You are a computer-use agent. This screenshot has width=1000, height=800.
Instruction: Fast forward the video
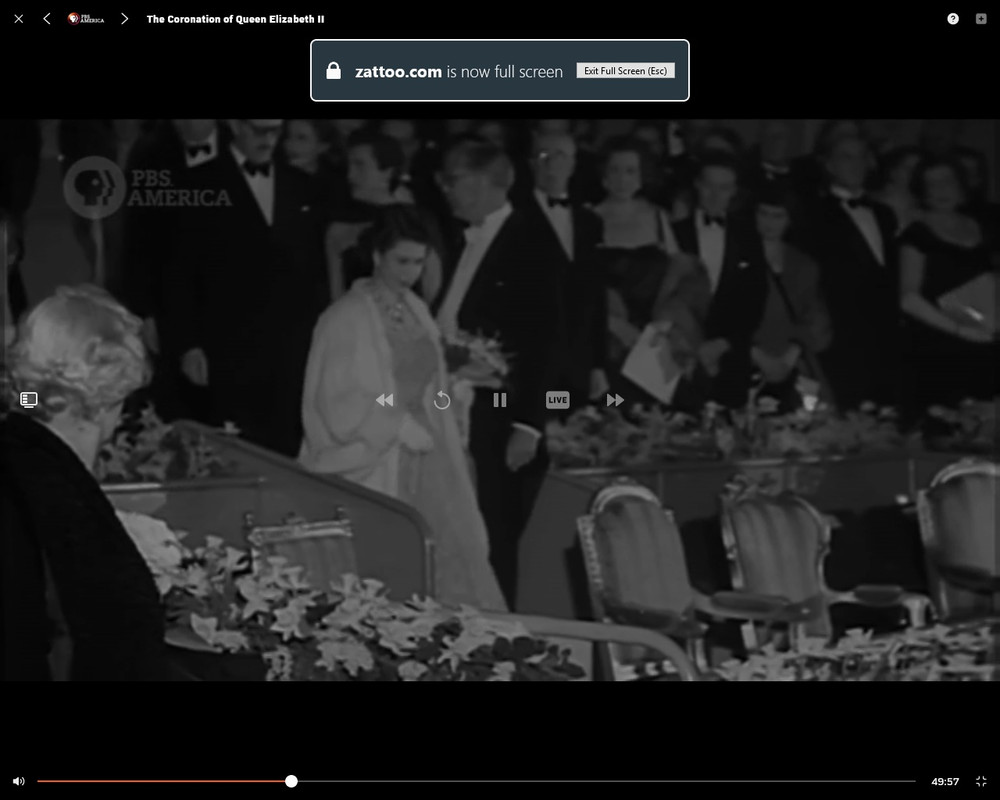[x=615, y=400]
